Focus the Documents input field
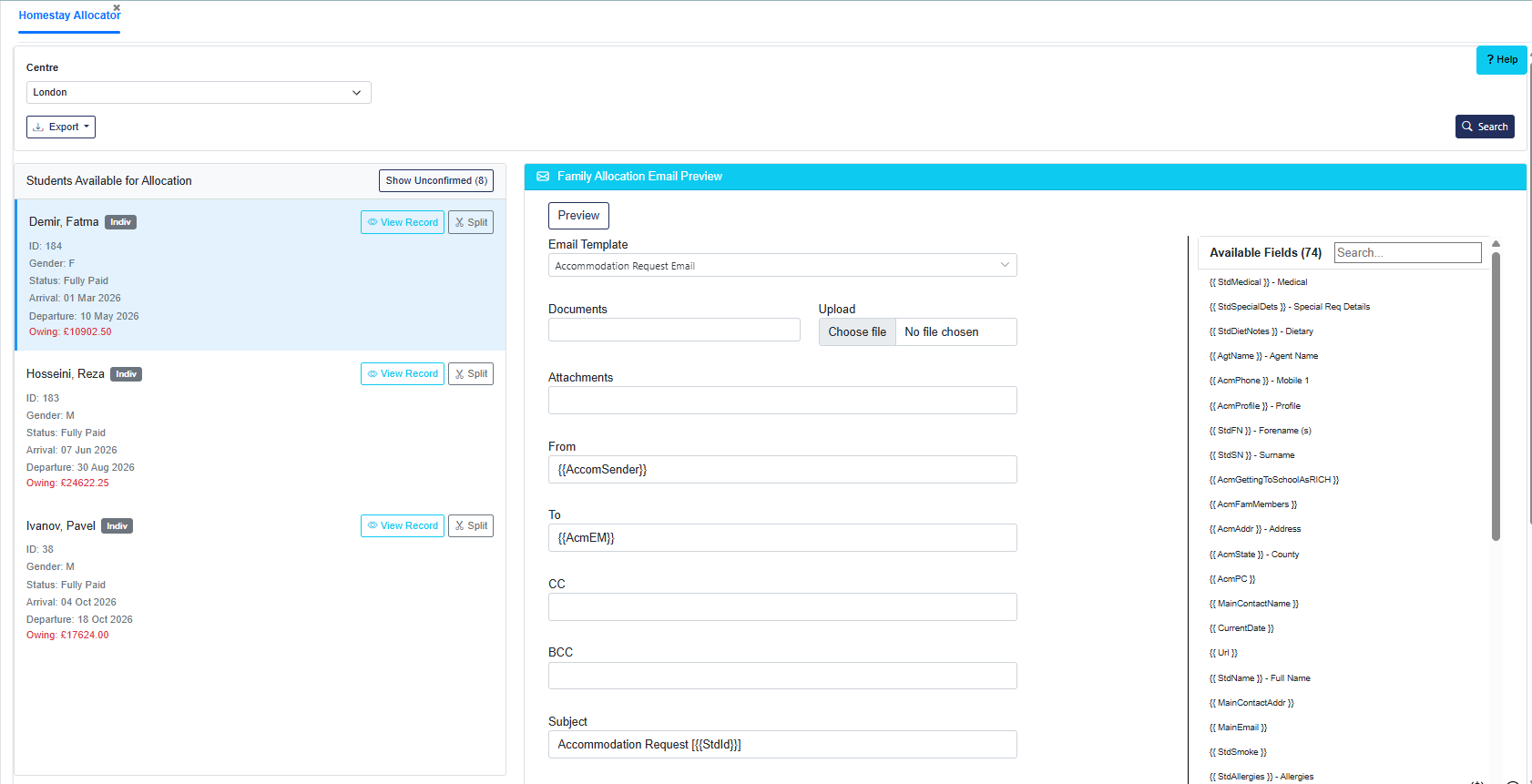 pyautogui.click(x=674, y=330)
